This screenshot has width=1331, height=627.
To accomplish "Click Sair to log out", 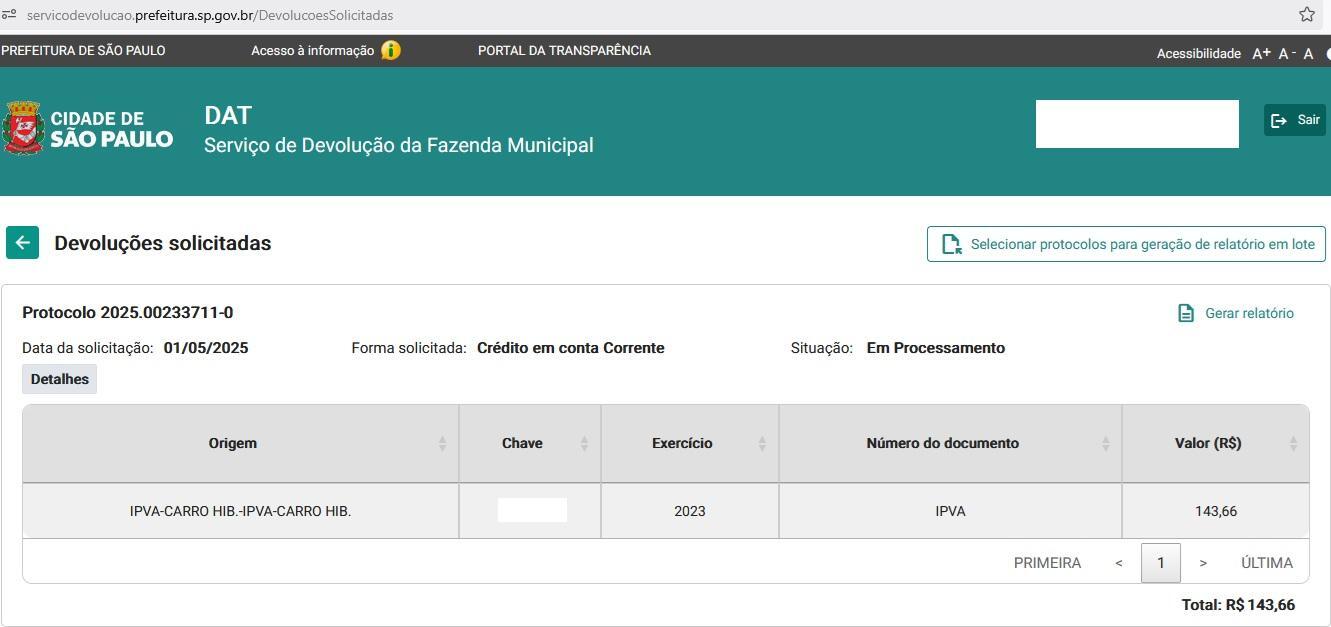I will tap(1295, 120).
